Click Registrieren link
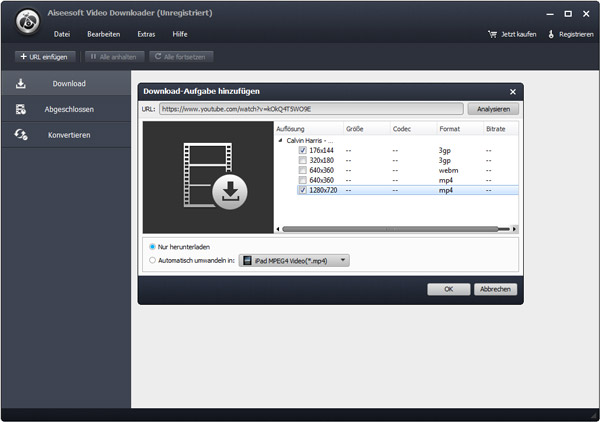Image resolution: width=600 pixels, height=422 pixels. tap(576, 34)
